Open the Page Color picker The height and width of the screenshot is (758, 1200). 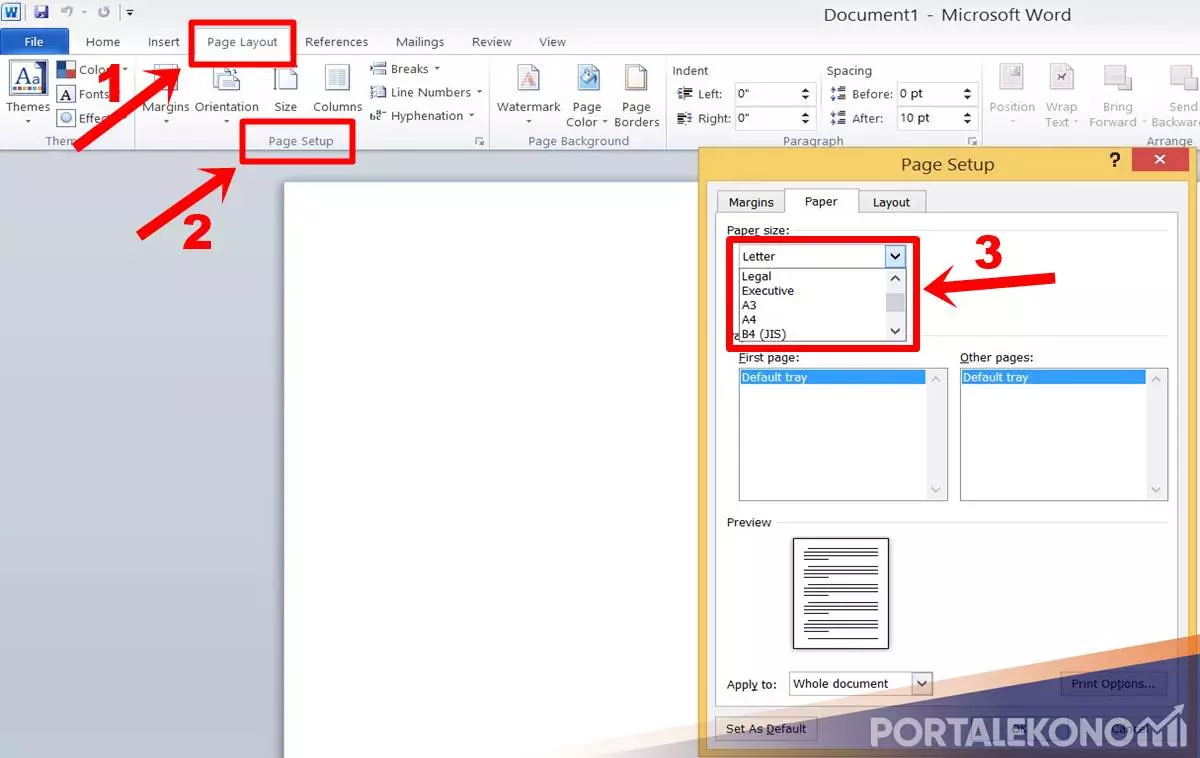(587, 94)
